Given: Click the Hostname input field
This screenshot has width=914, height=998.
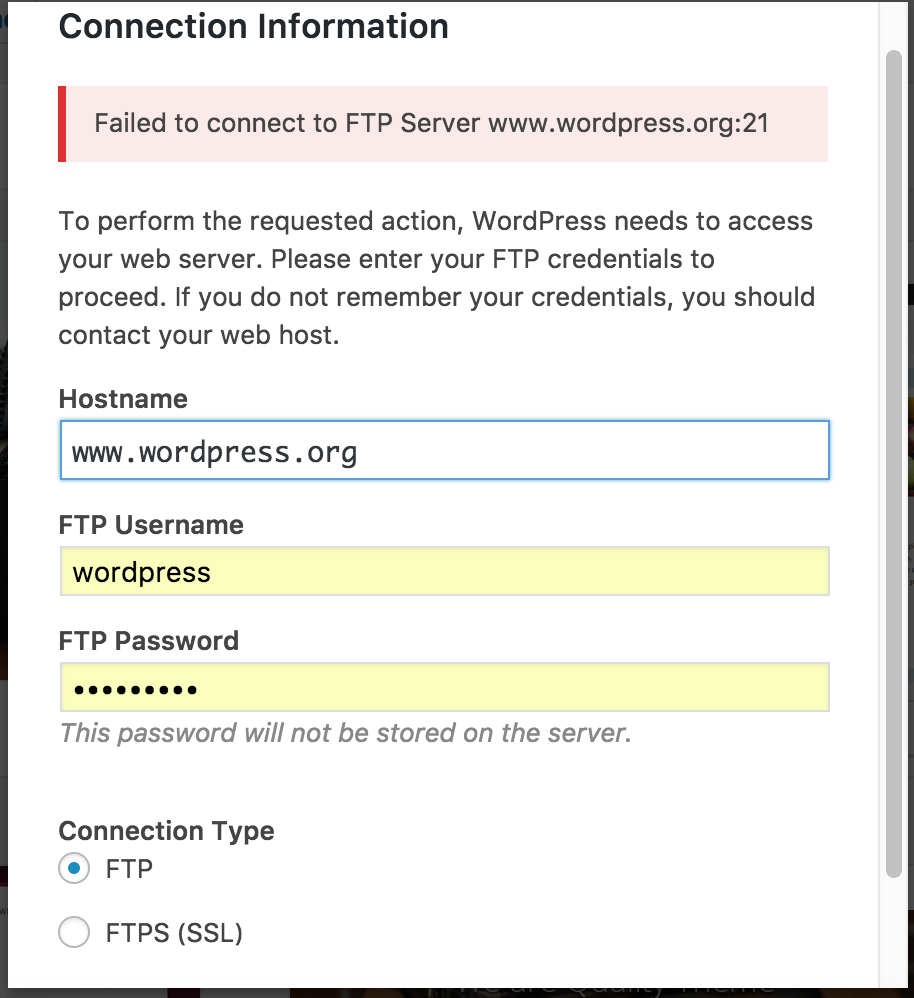Looking at the screenshot, I should click(x=444, y=450).
